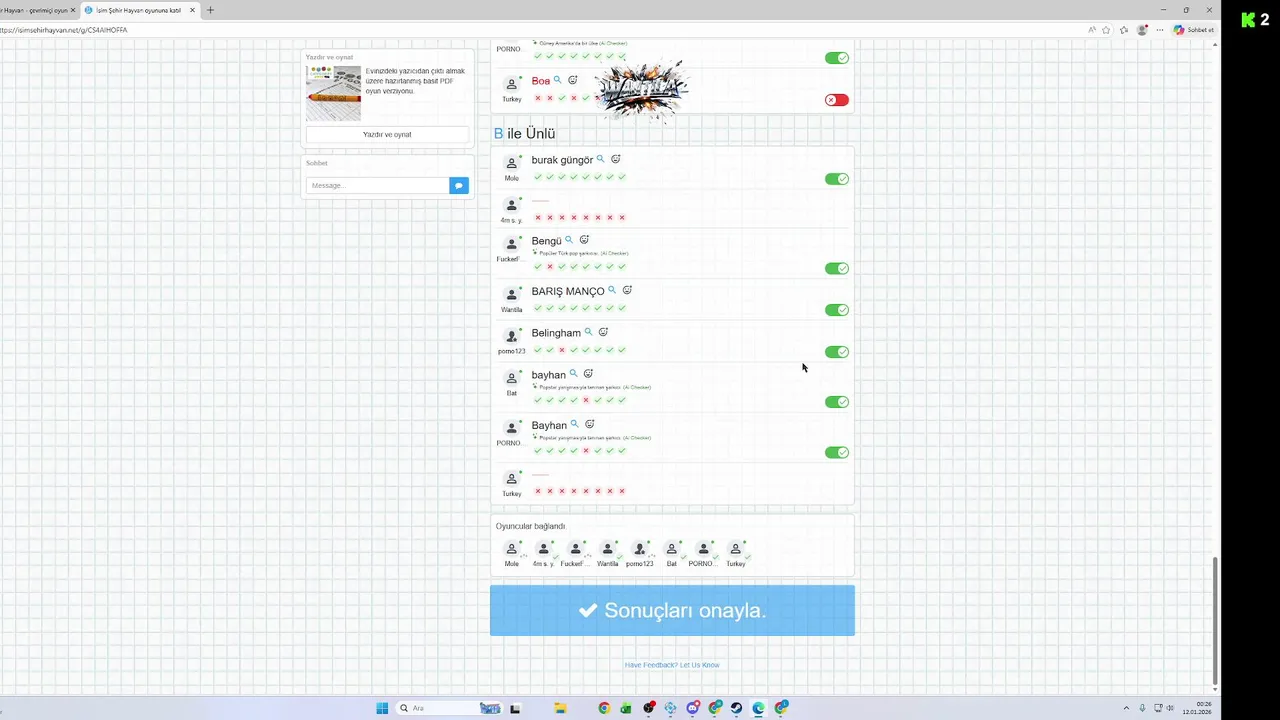Toggle approval switch for BARIŞ MANÇO
1280x720 pixels.
click(x=837, y=310)
